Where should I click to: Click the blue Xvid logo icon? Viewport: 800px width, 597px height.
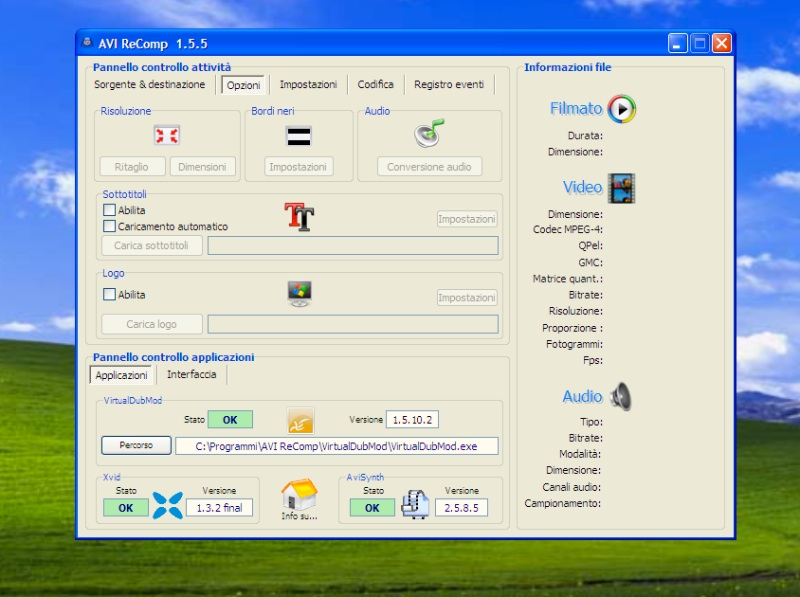coord(167,506)
